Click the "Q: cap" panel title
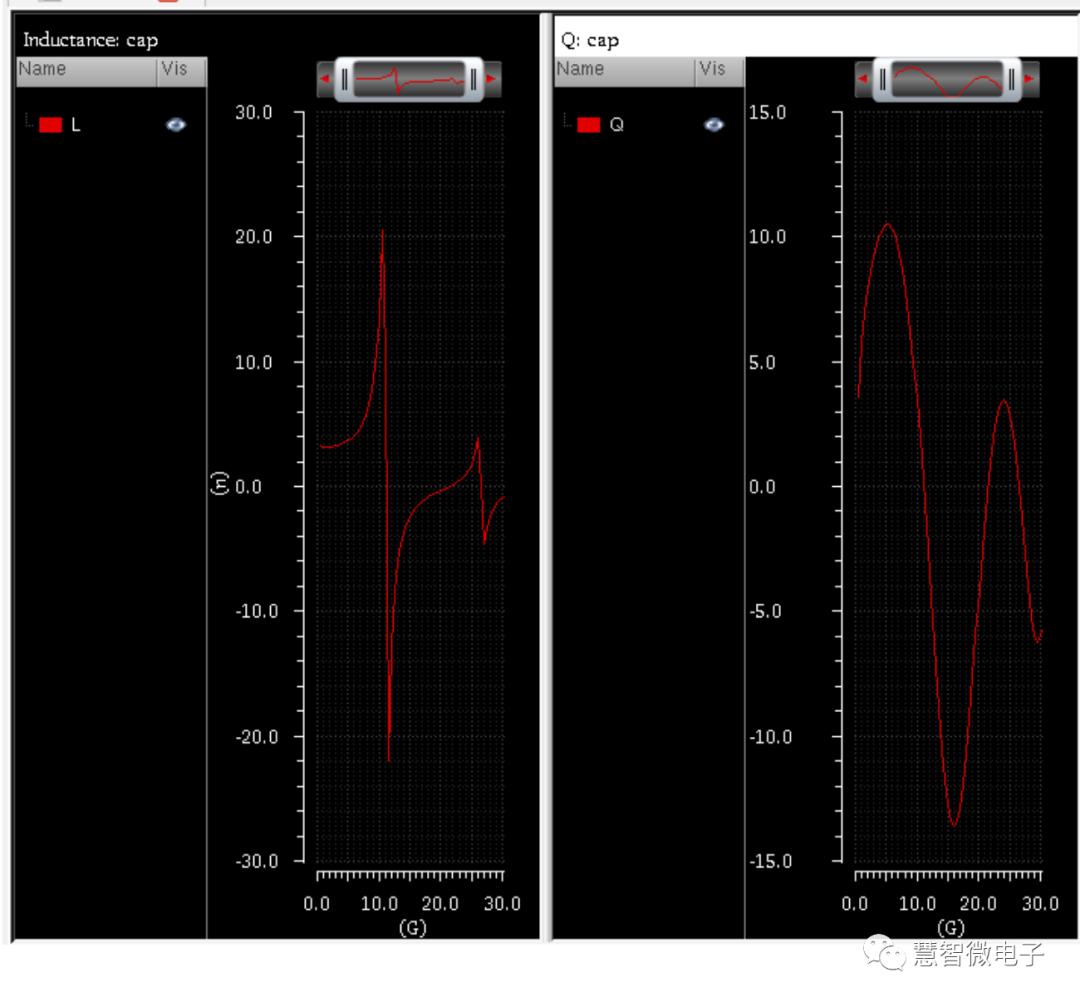 coord(590,40)
